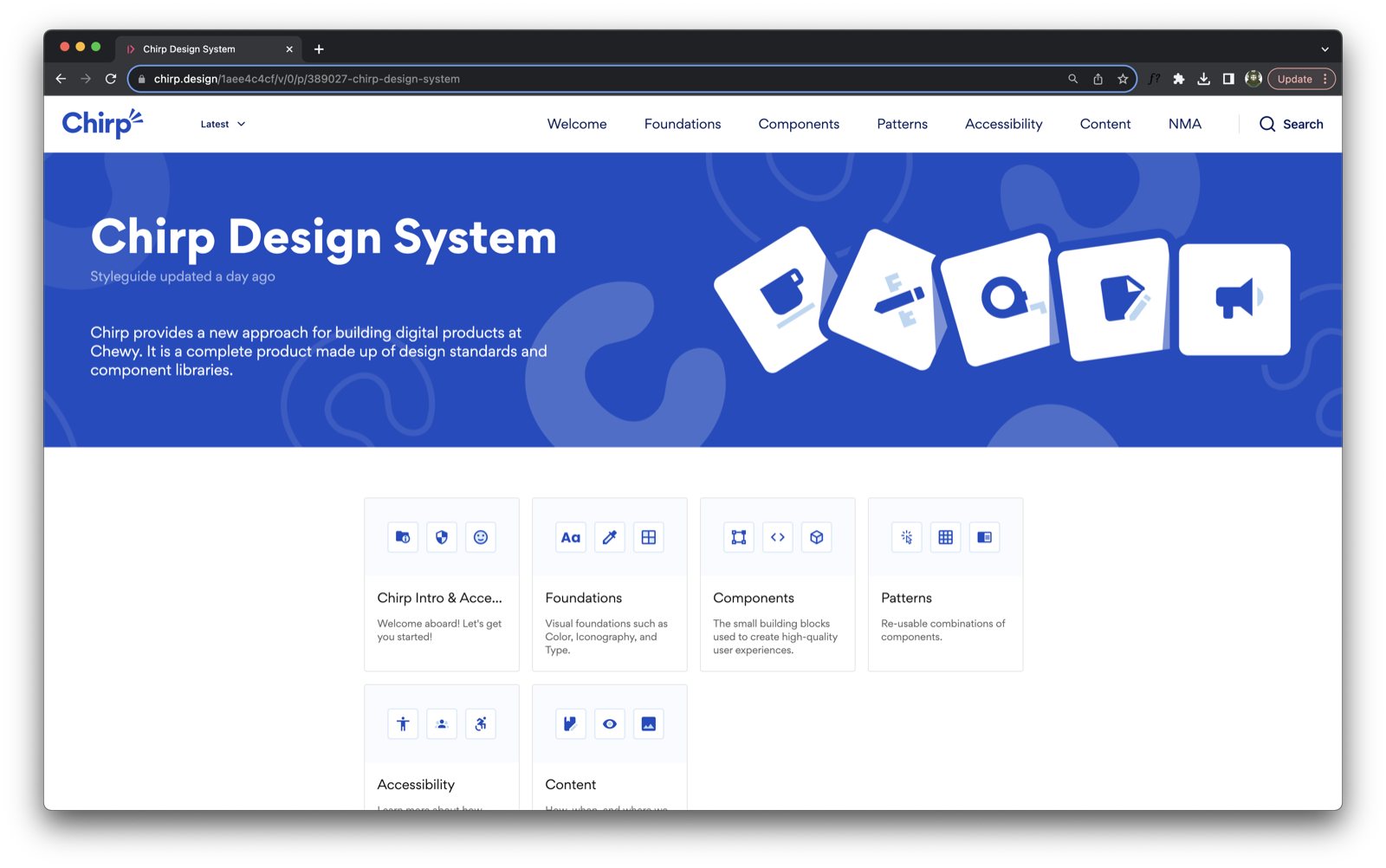Click the 'Chirp Design System' hero heading
Viewport: 1386px width, 868px height.
point(323,236)
